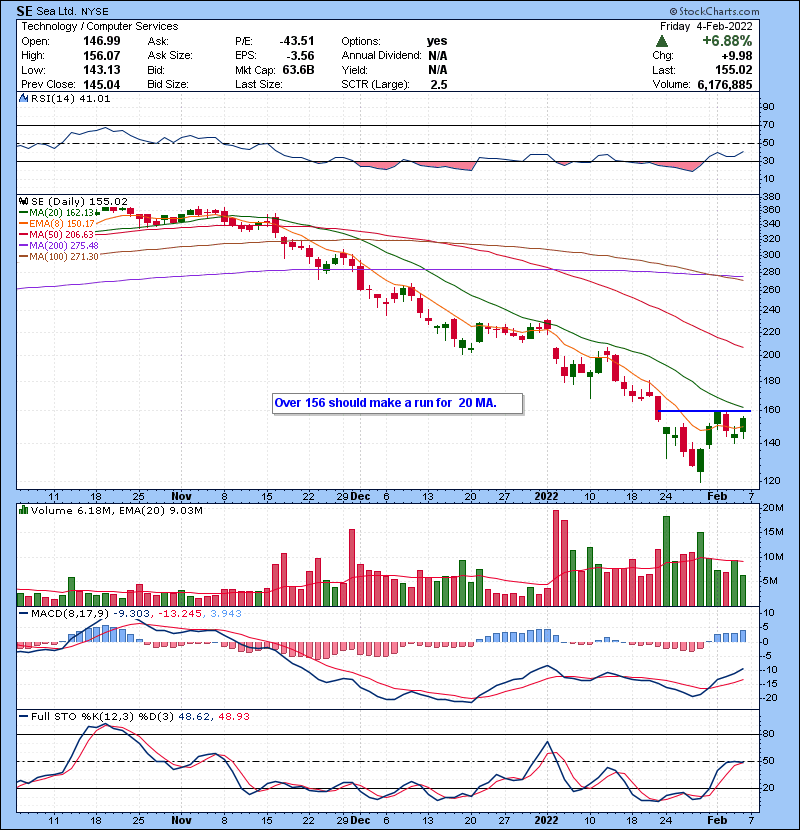
Task: Click the StockCharts.com credit text
Action: pyautogui.click(x=714, y=11)
